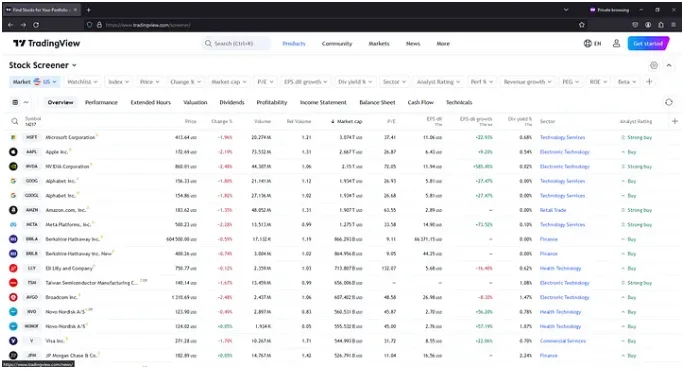Open the Beta filter dropdown

626,82
